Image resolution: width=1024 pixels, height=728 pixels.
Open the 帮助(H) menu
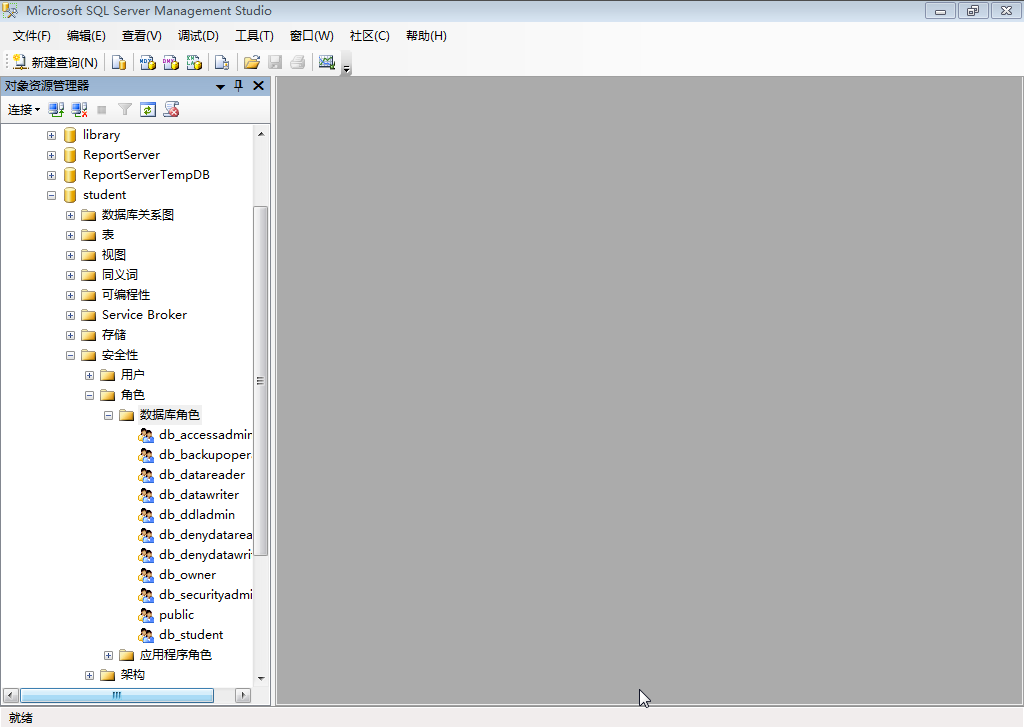click(426, 36)
